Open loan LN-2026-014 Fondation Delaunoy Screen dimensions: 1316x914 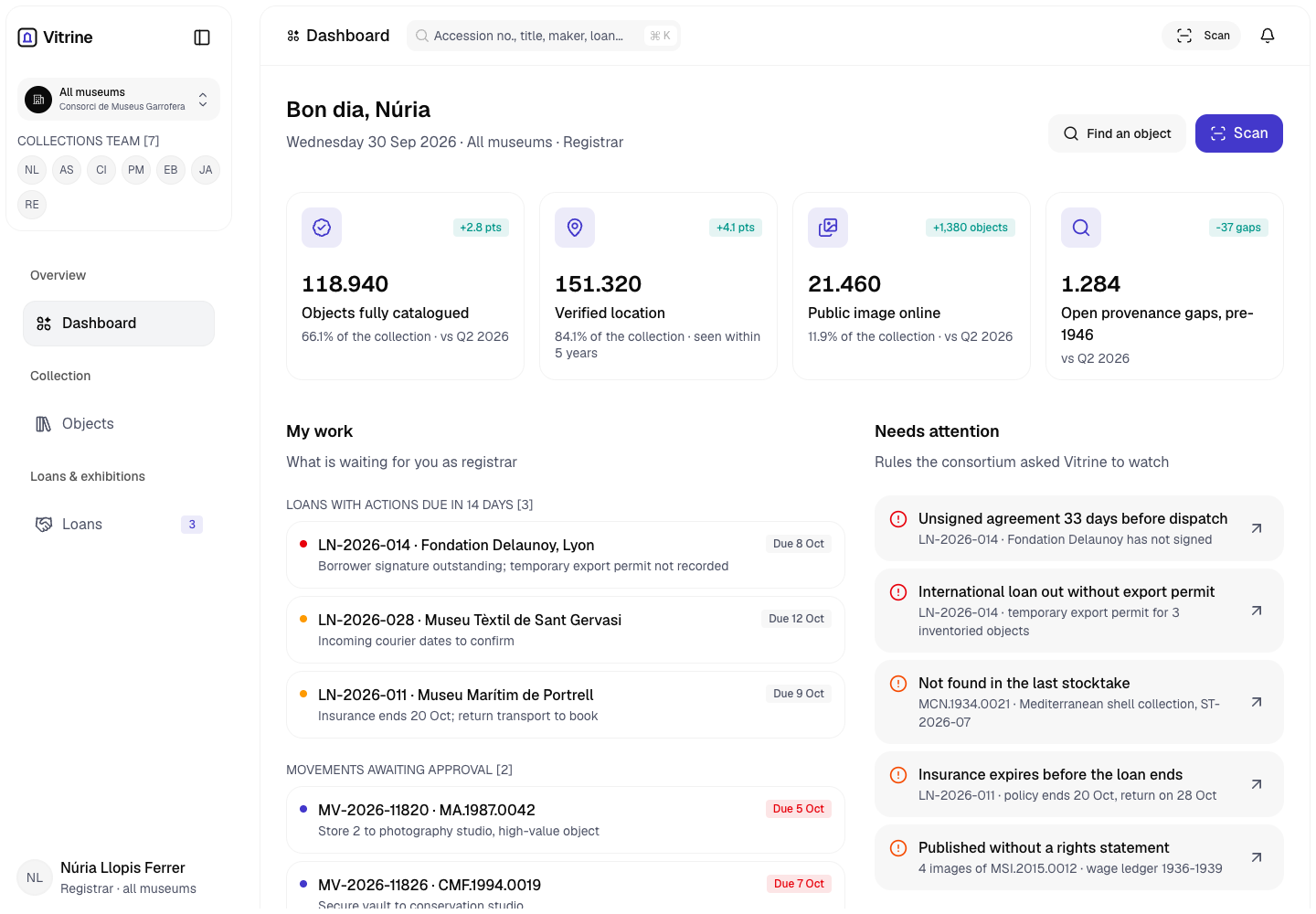click(566, 555)
